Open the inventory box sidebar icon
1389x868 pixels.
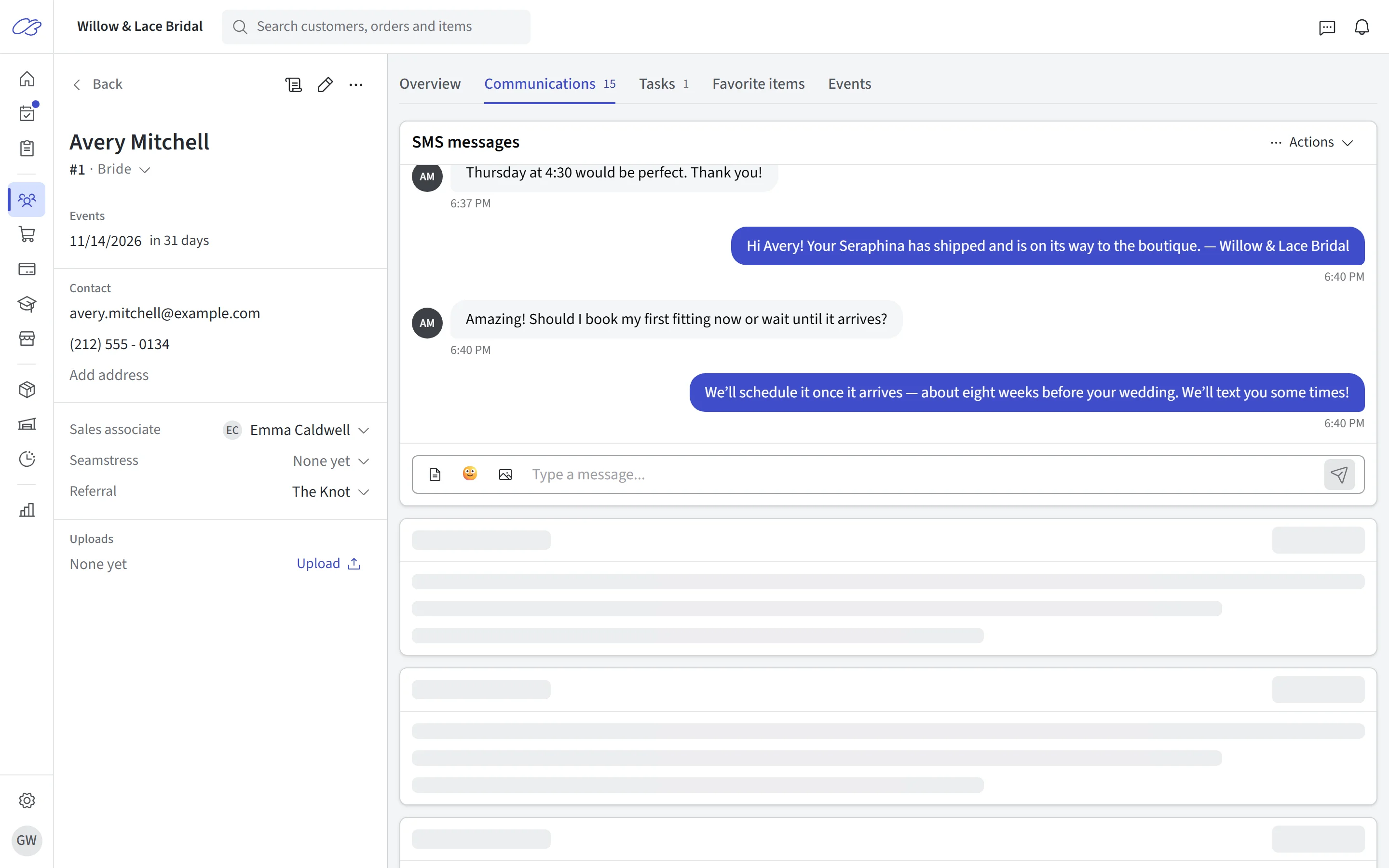[x=27, y=390]
